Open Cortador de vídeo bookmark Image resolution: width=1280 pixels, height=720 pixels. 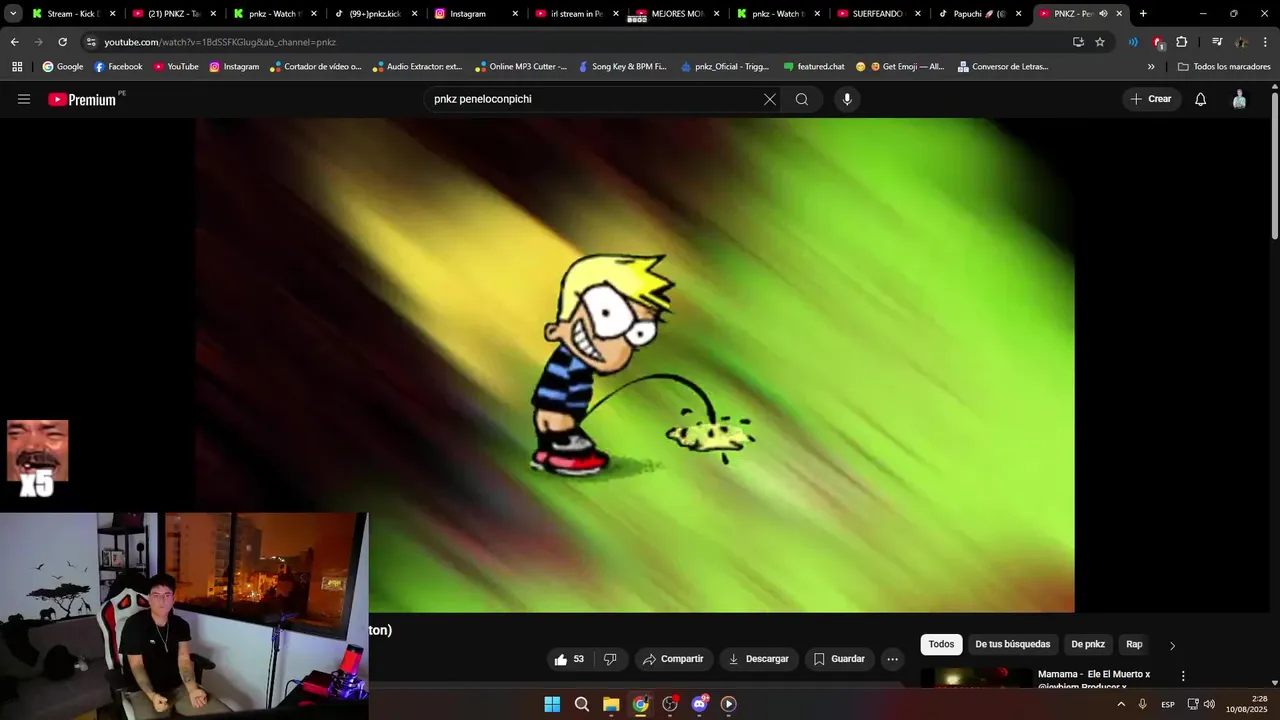coord(315,67)
